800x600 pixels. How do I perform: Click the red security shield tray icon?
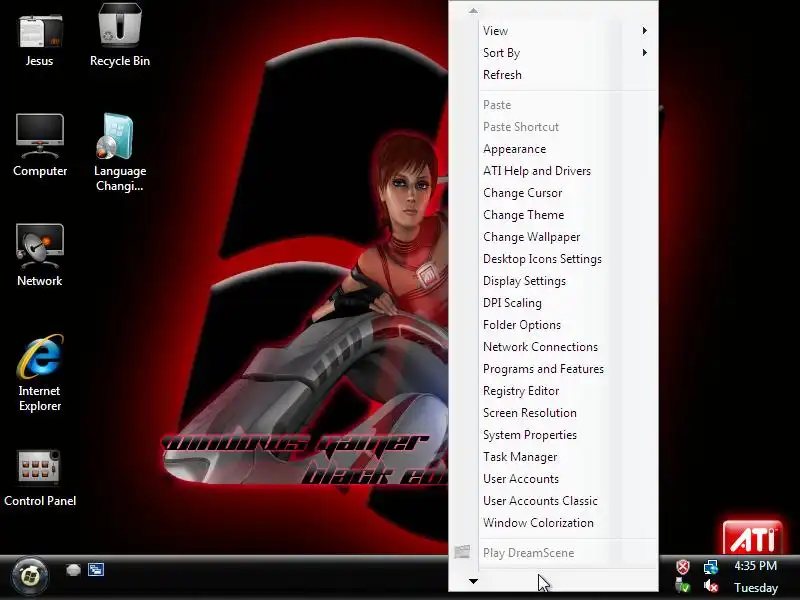click(683, 567)
